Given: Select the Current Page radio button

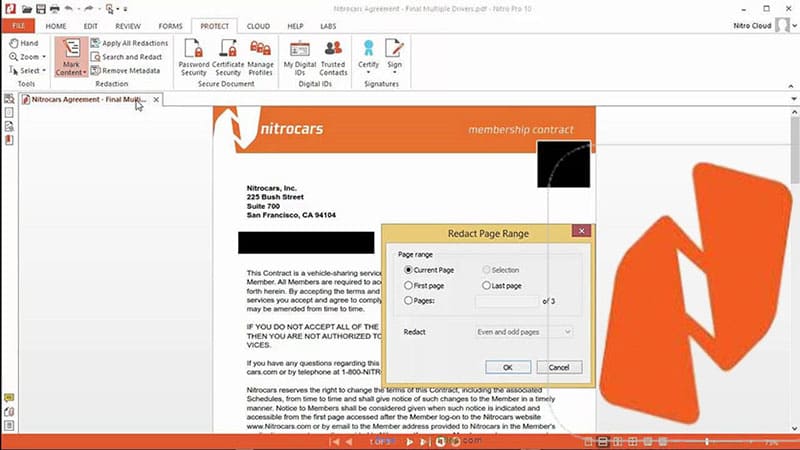Looking at the screenshot, I should [408, 270].
